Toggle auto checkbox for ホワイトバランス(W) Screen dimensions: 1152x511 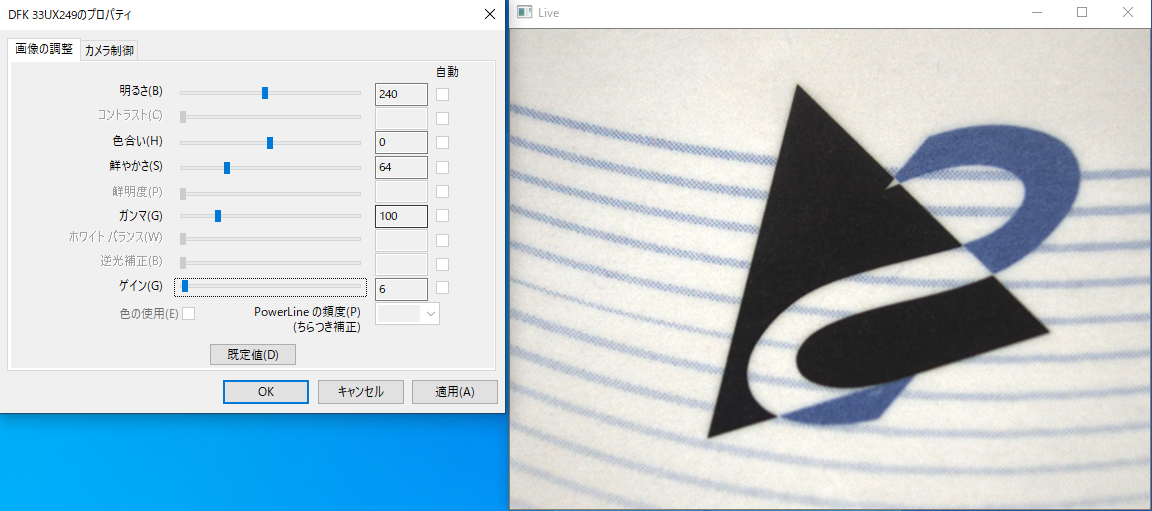(442, 240)
